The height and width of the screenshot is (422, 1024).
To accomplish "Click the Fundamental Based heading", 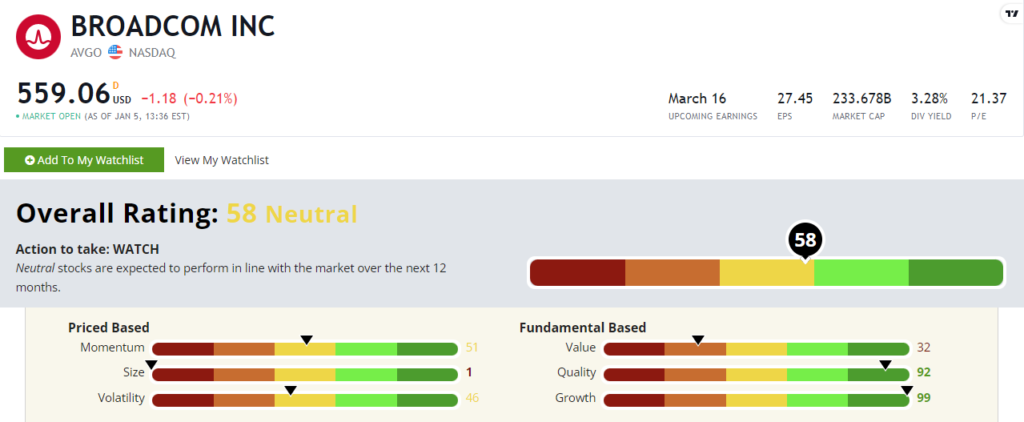I will (583, 328).
